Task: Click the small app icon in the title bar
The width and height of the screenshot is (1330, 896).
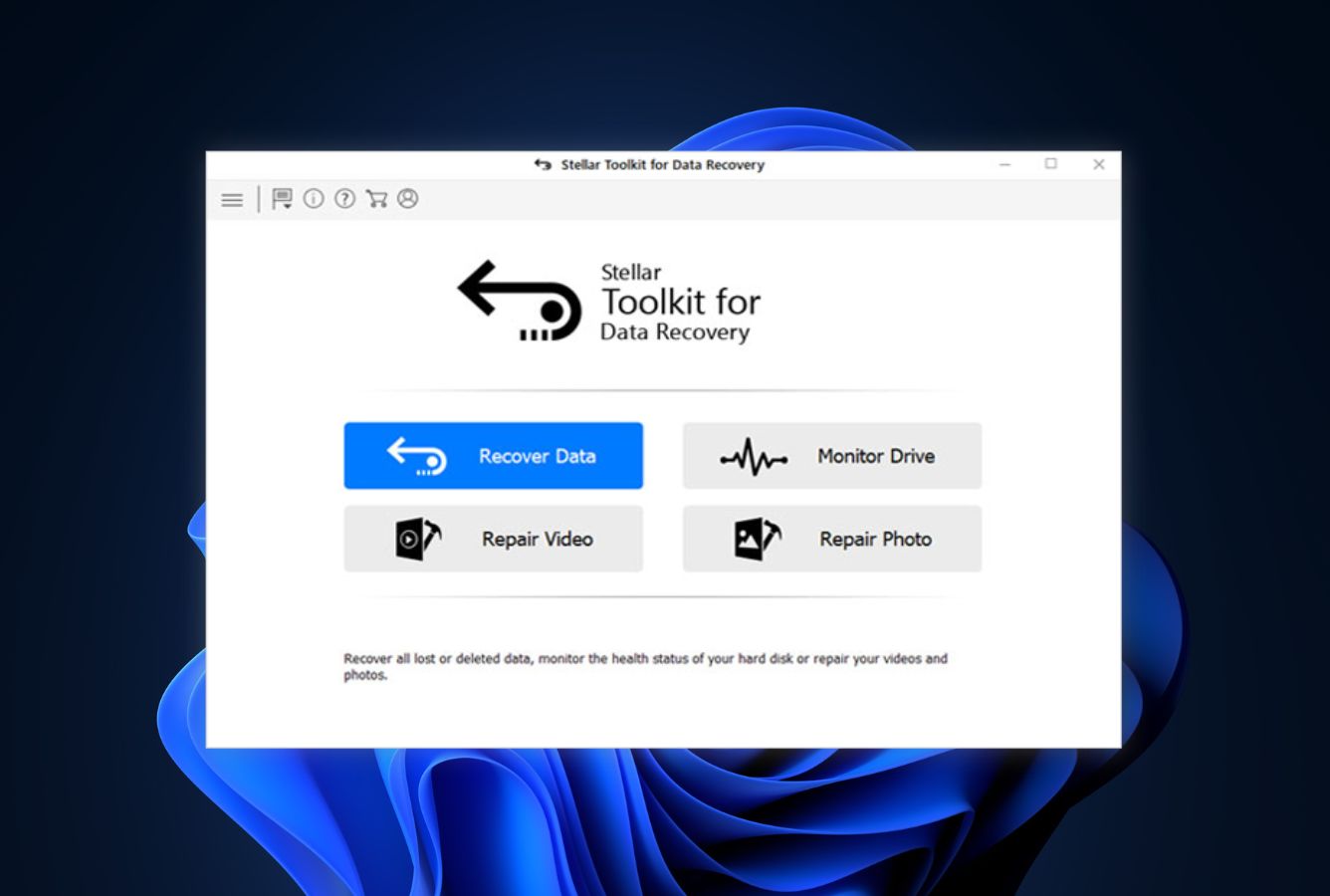Action: [x=543, y=165]
